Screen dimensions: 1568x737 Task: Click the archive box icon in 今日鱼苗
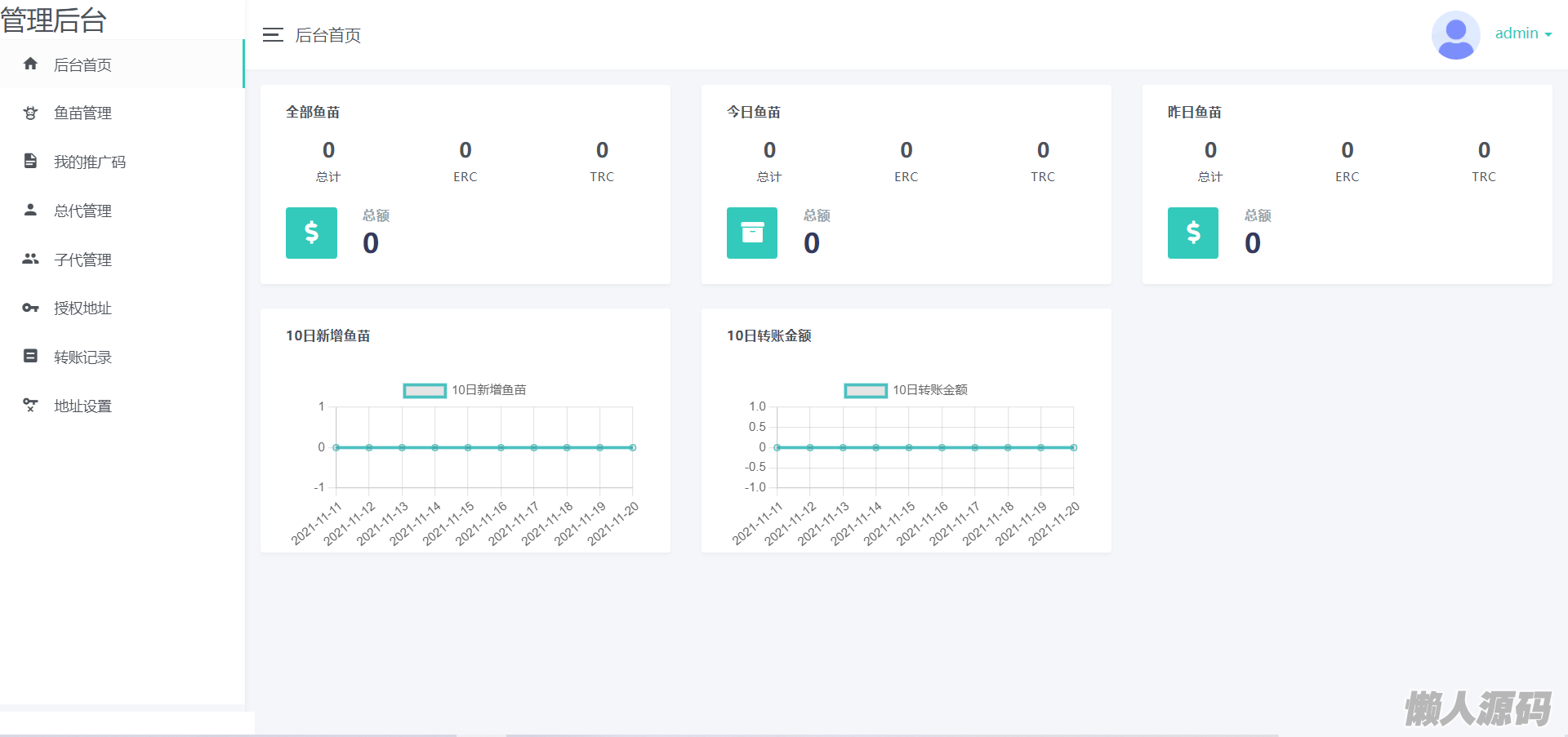point(752,233)
